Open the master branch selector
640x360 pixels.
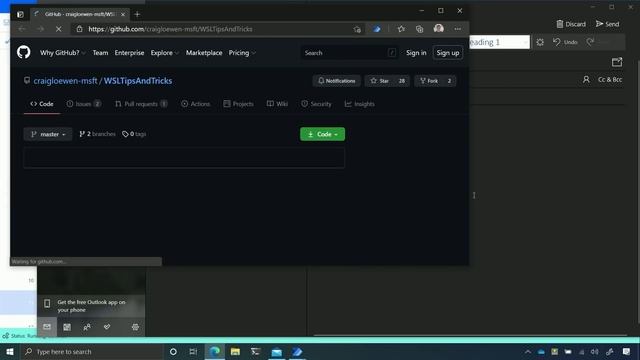(x=48, y=134)
